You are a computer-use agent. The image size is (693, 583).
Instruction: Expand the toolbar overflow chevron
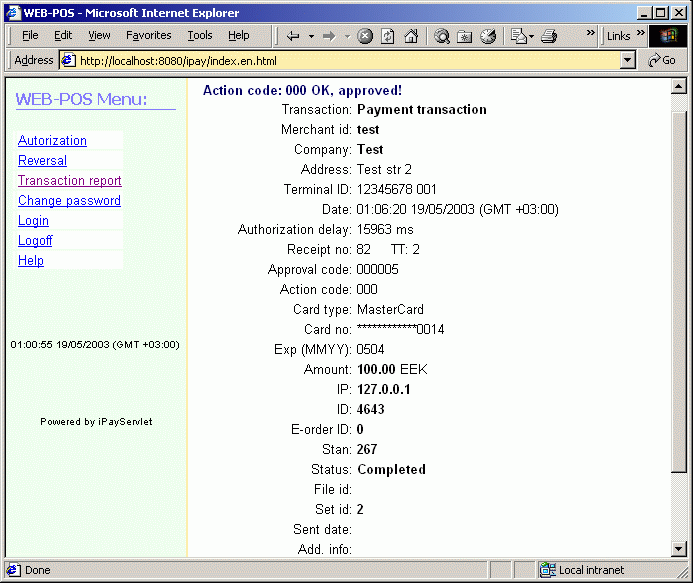(x=590, y=33)
